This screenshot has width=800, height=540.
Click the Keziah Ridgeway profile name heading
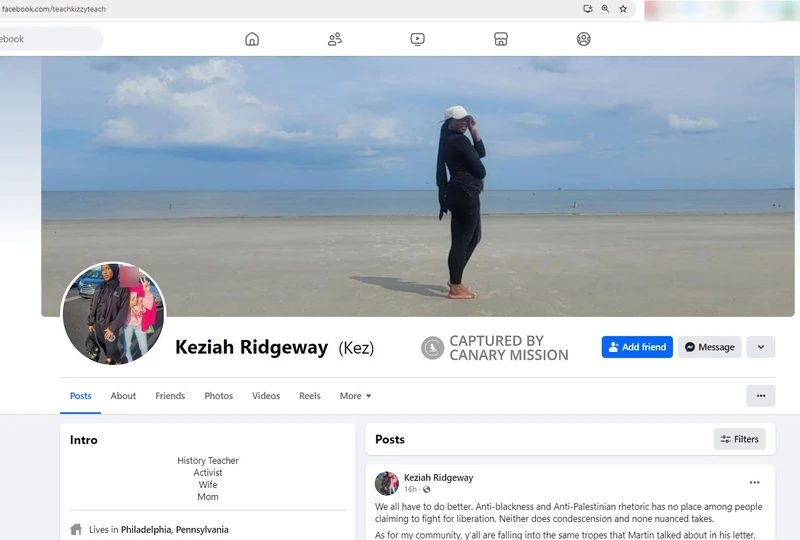pyautogui.click(x=252, y=348)
